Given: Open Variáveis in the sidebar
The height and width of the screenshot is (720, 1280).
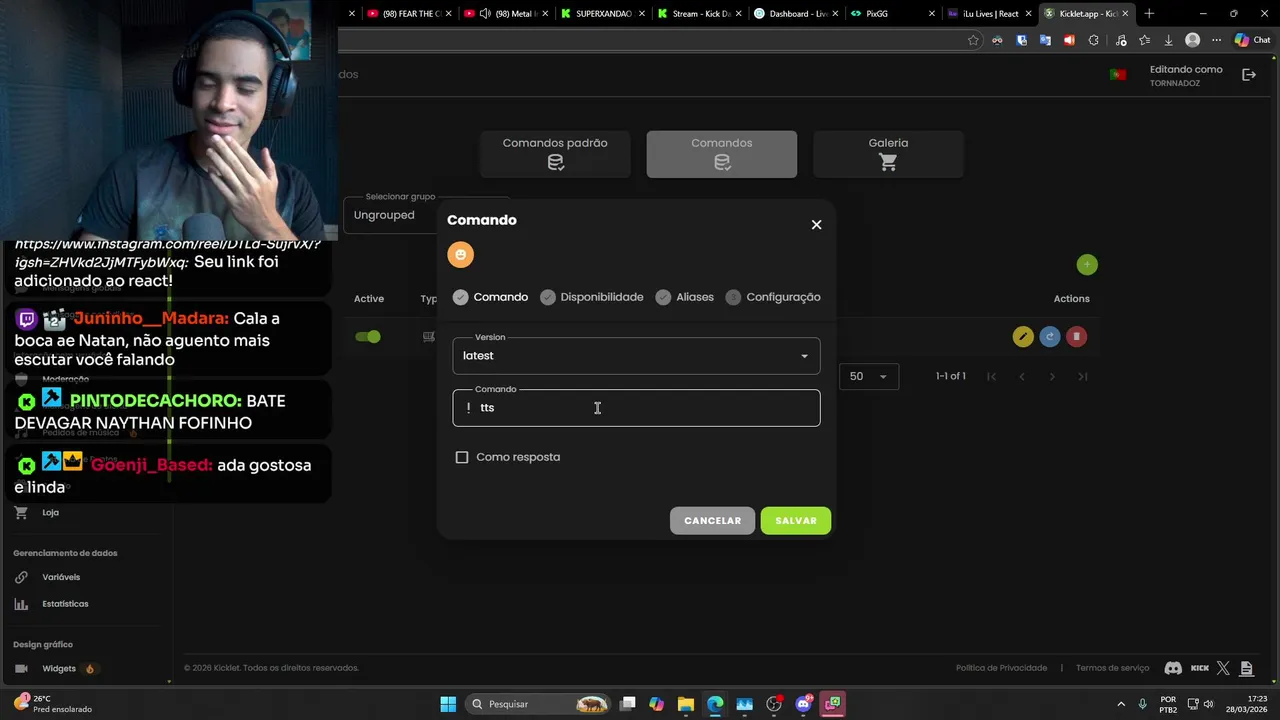Looking at the screenshot, I should point(61,577).
